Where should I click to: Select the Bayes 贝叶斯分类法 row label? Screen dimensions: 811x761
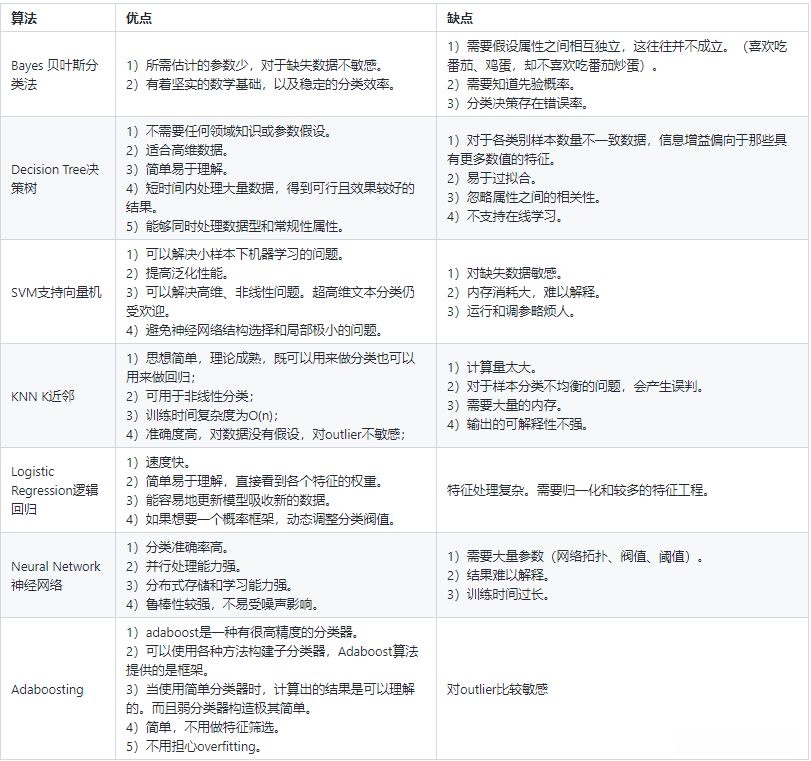pyautogui.click(x=55, y=73)
